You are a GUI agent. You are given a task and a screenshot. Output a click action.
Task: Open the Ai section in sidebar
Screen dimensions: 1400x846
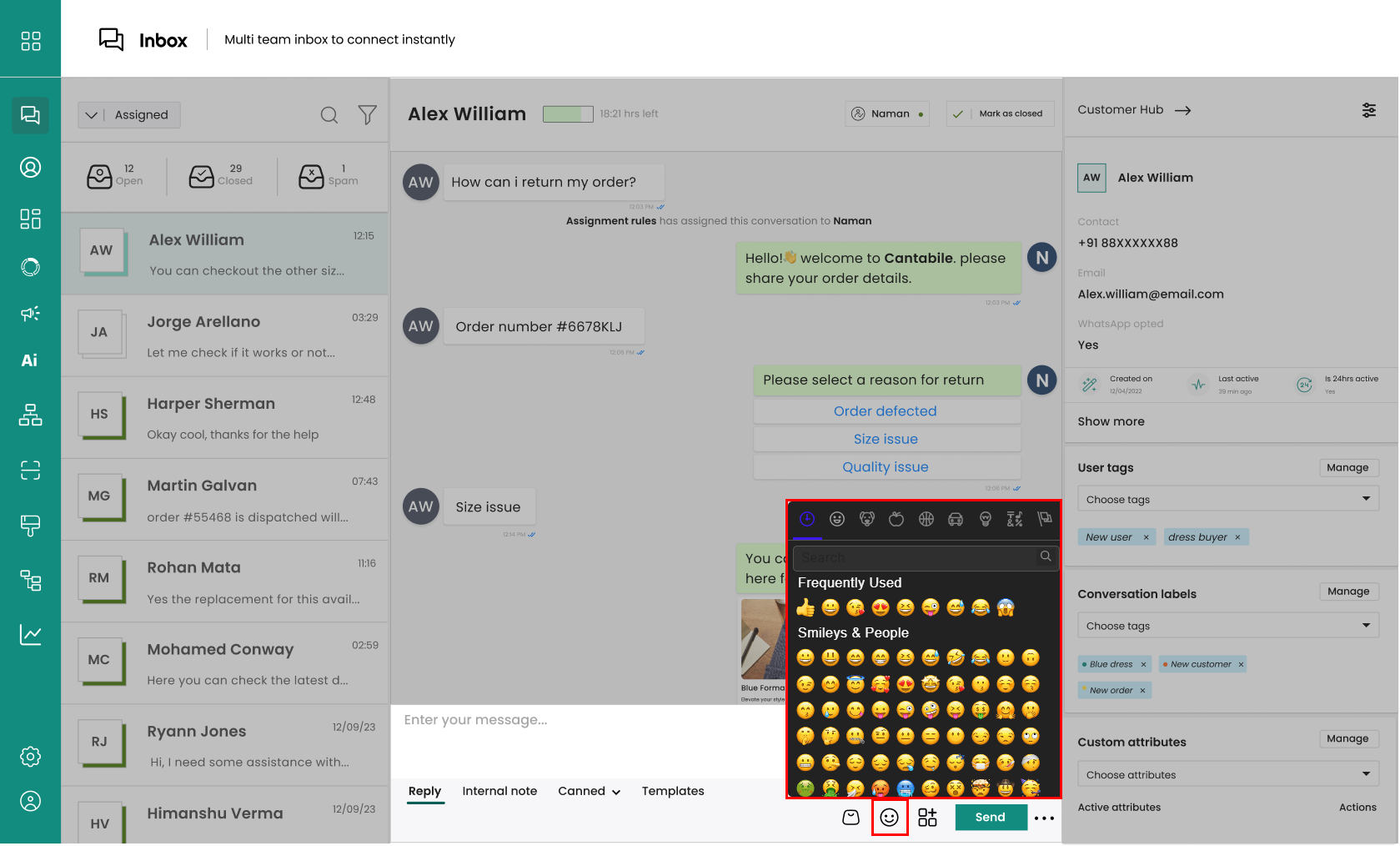tap(30, 360)
